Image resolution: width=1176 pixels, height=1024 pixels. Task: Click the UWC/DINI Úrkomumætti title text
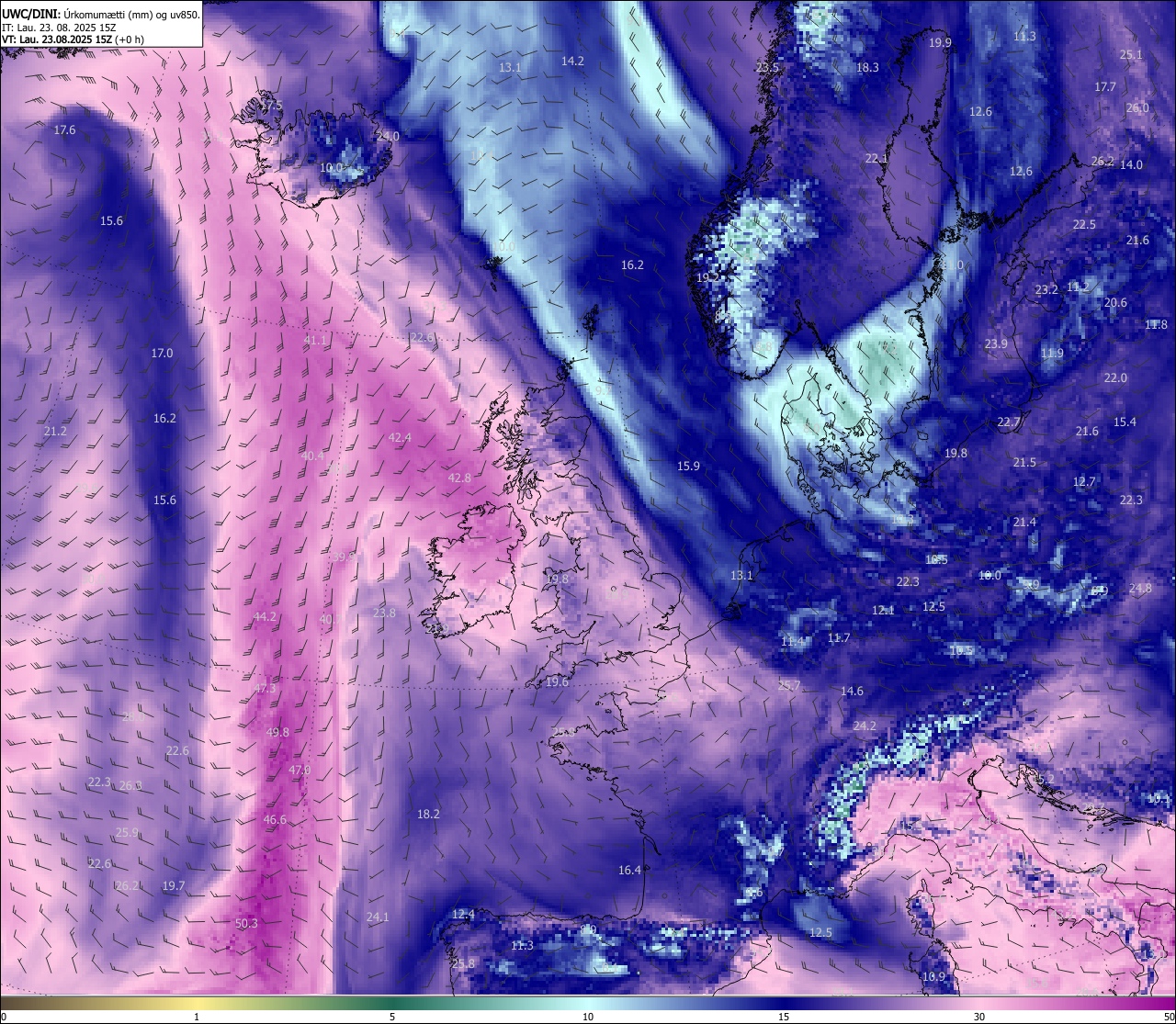pyautogui.click(x=101, y=15)
